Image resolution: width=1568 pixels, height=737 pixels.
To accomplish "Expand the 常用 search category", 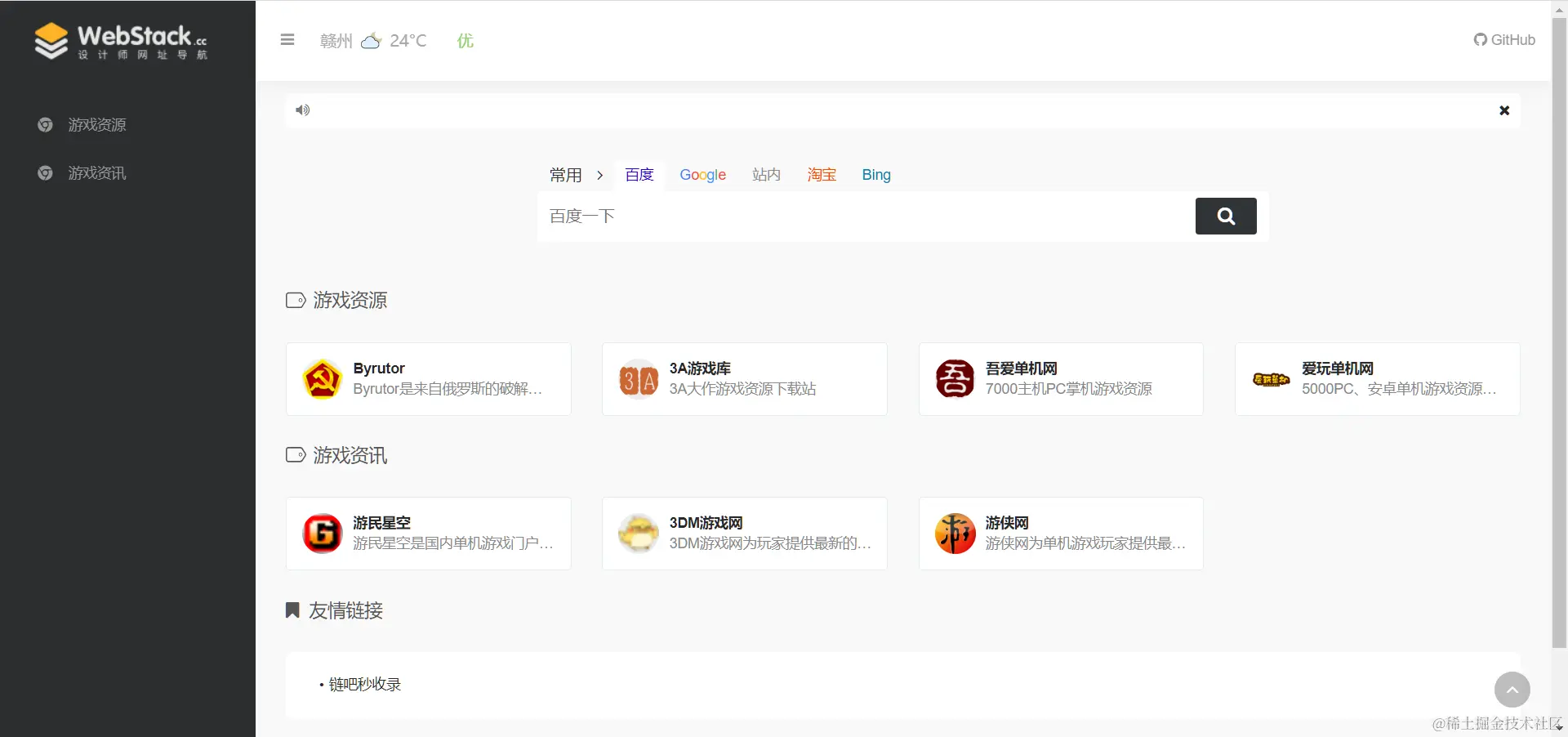I will tap(565, 175).
